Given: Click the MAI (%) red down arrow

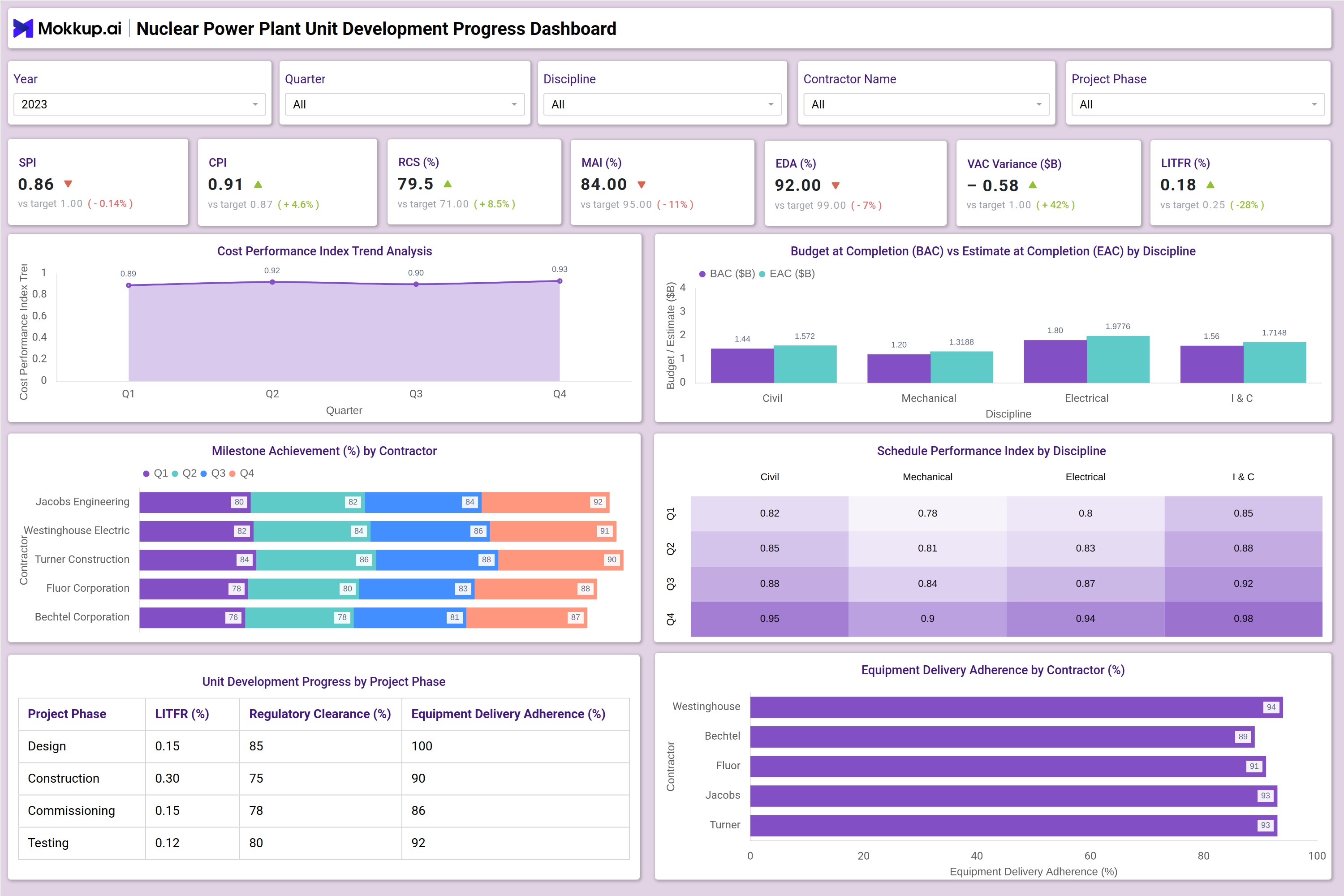Looking at the screenshot, I should [x=641, y=185].
